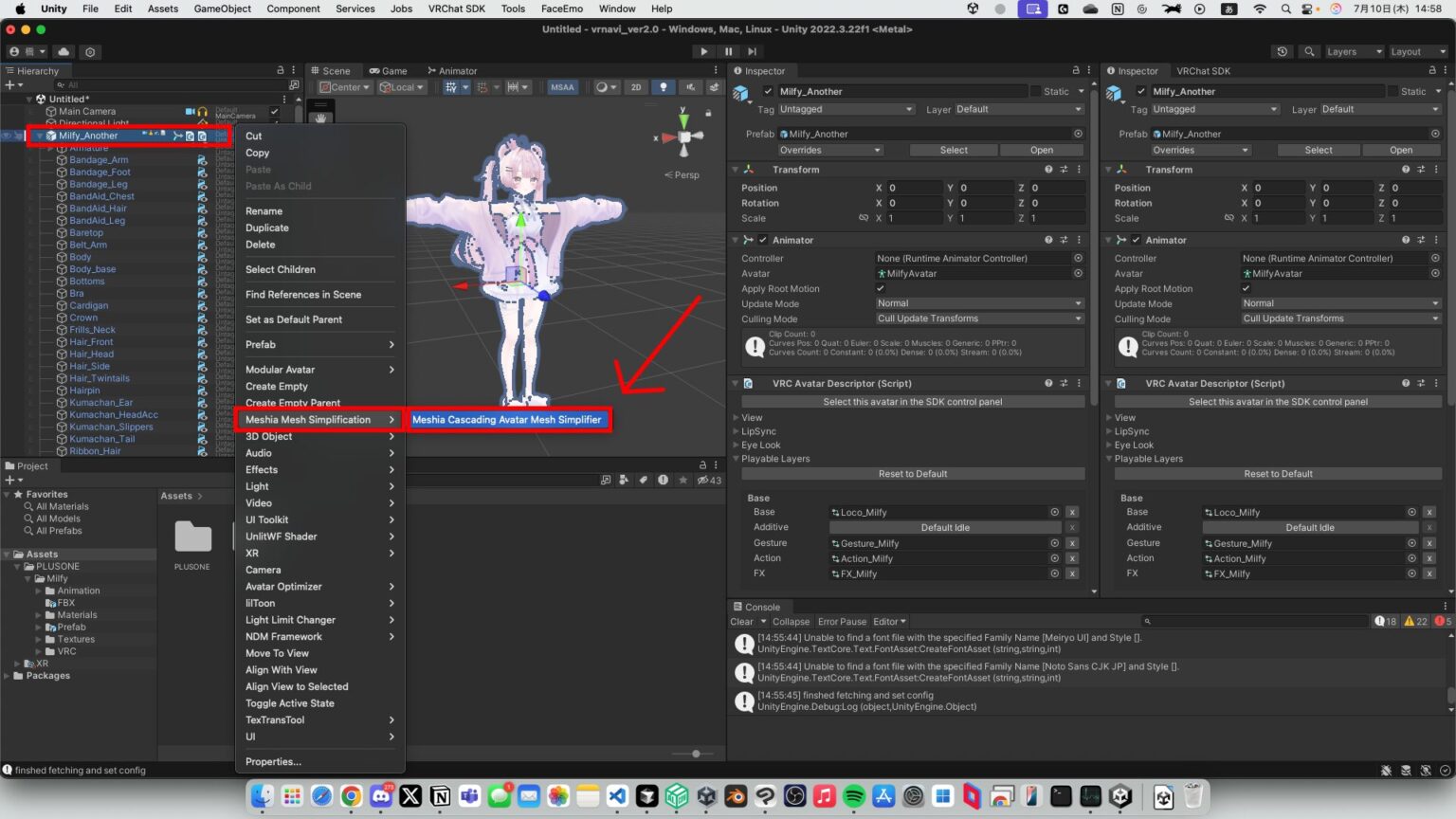Enable 2D mode in the Scene toolbar
This screenshot has height=819, width=1456.
[x=636, y=86]
